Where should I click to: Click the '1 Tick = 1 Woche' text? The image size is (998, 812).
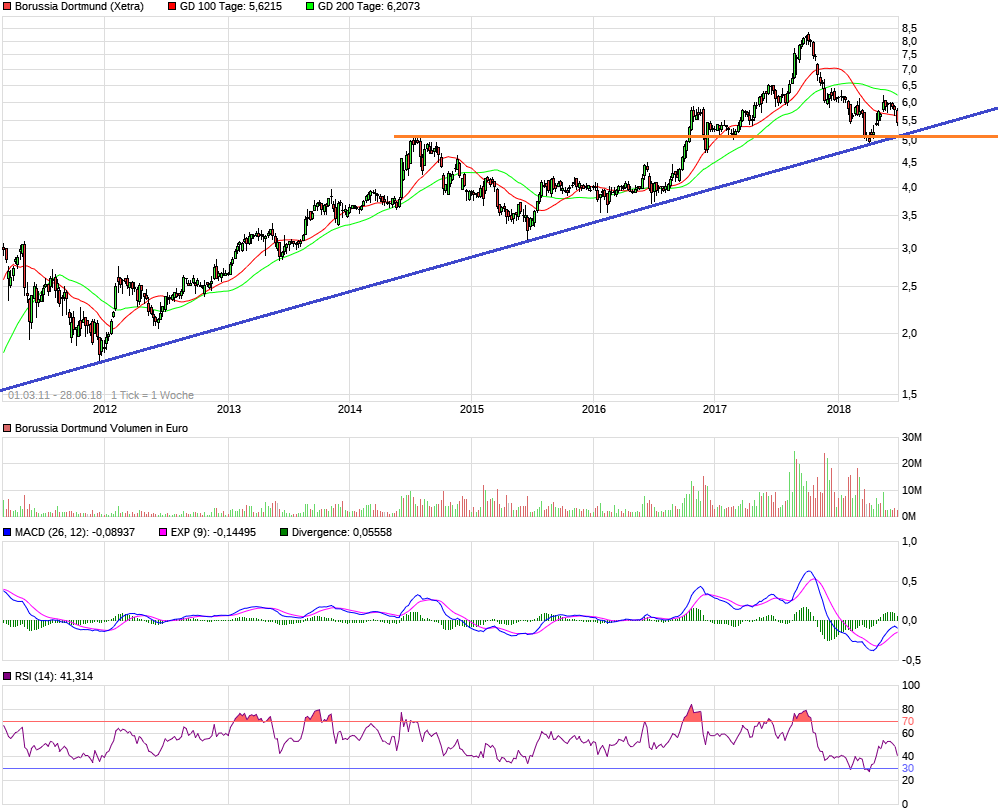point(153,395)
